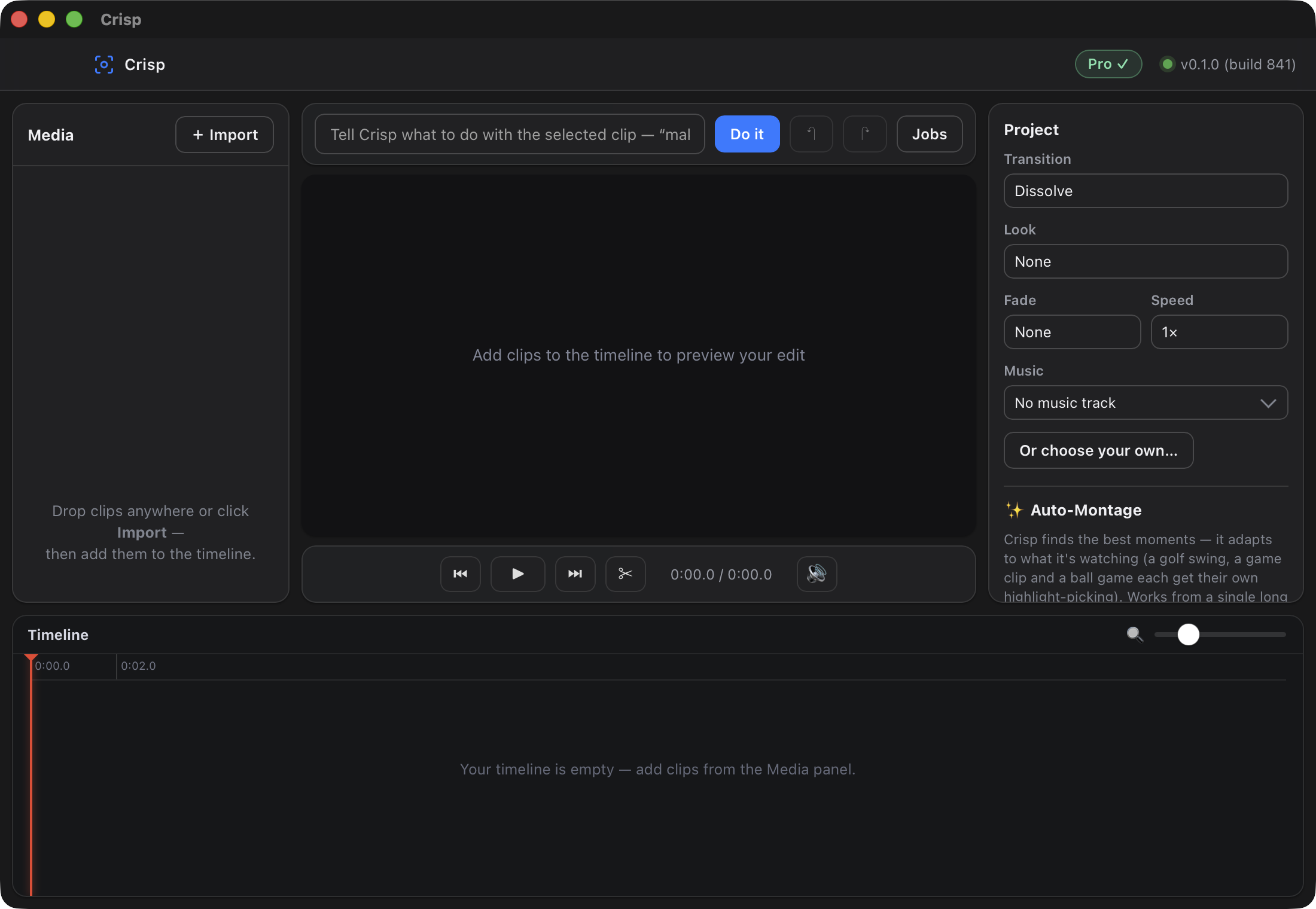Click the preview area placeholder text
1316x909 pixels.
pos(638,355)
